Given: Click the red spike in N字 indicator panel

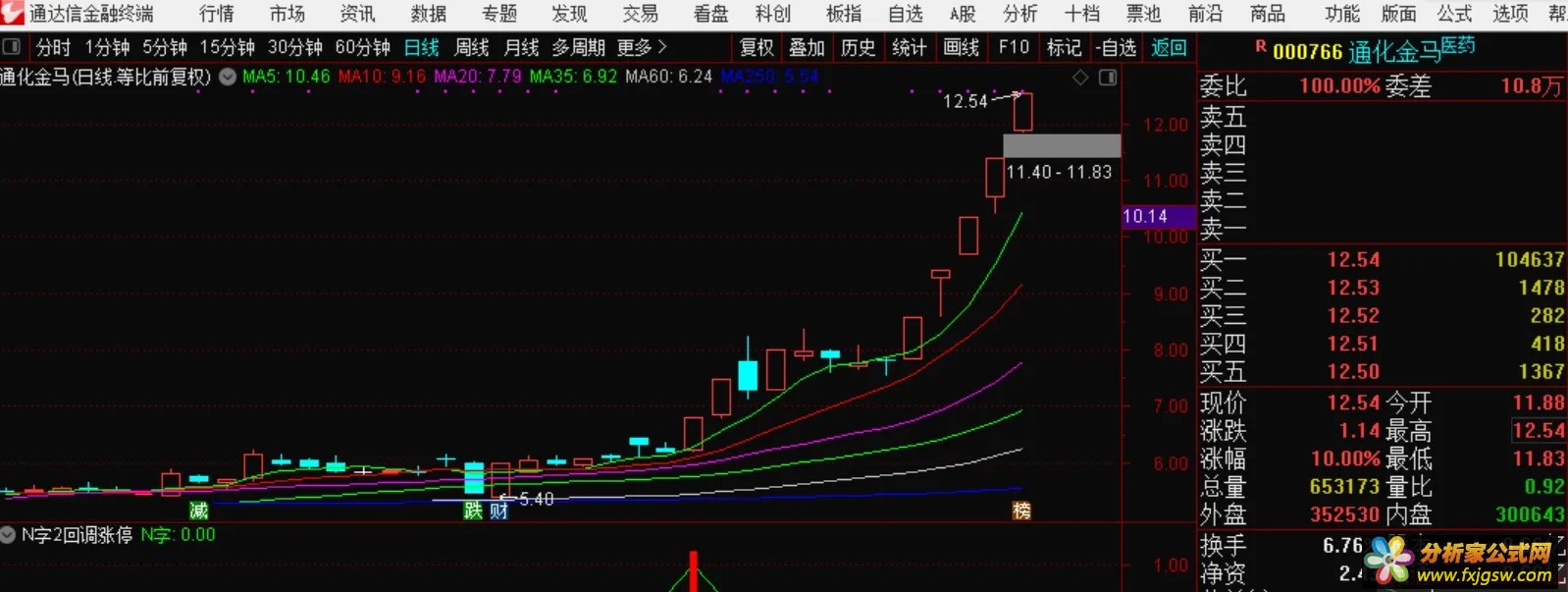Looking at the screenshot, I should click(693, 571).
